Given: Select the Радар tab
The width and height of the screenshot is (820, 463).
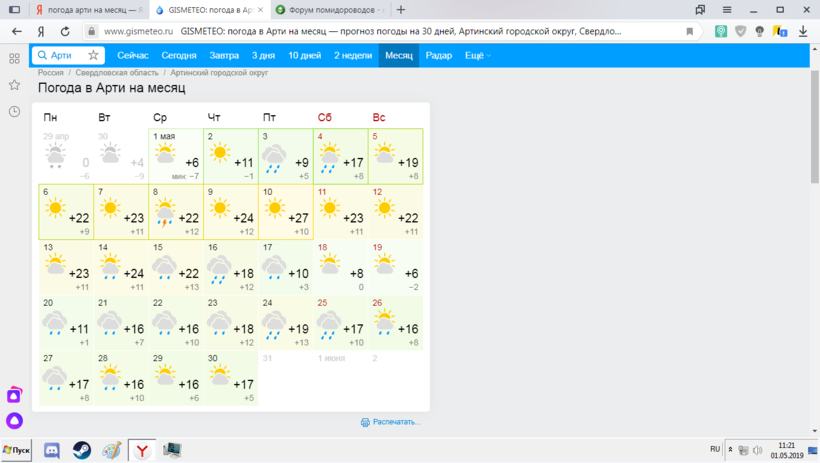Looking at the screenshot, I should pos(438,55).
